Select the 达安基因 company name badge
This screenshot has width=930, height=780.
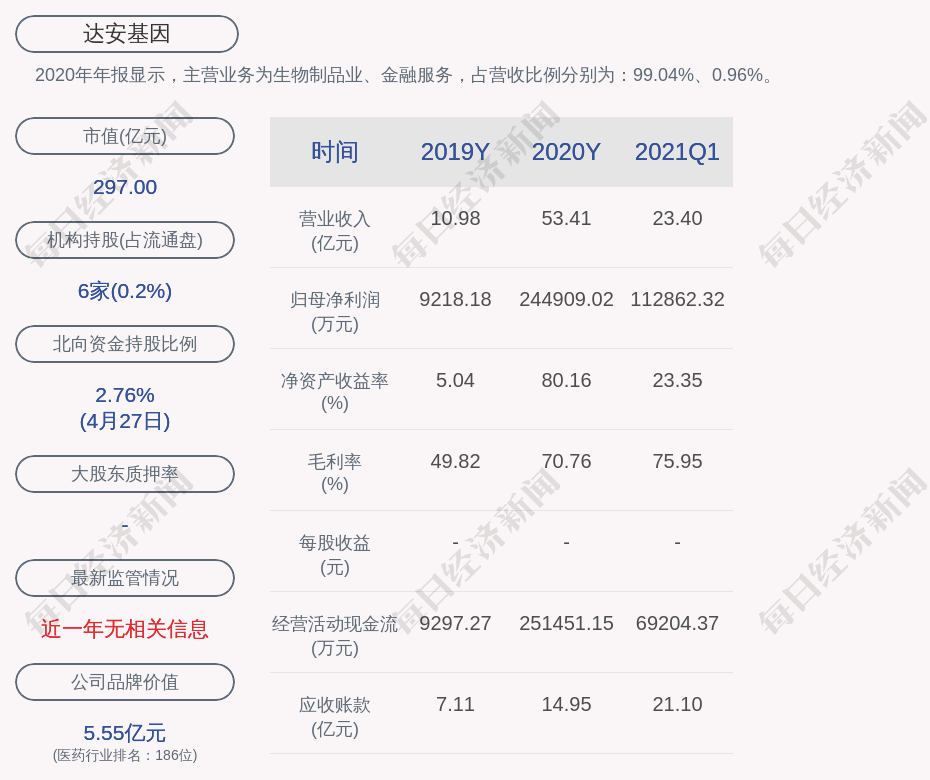coord(126,33)
